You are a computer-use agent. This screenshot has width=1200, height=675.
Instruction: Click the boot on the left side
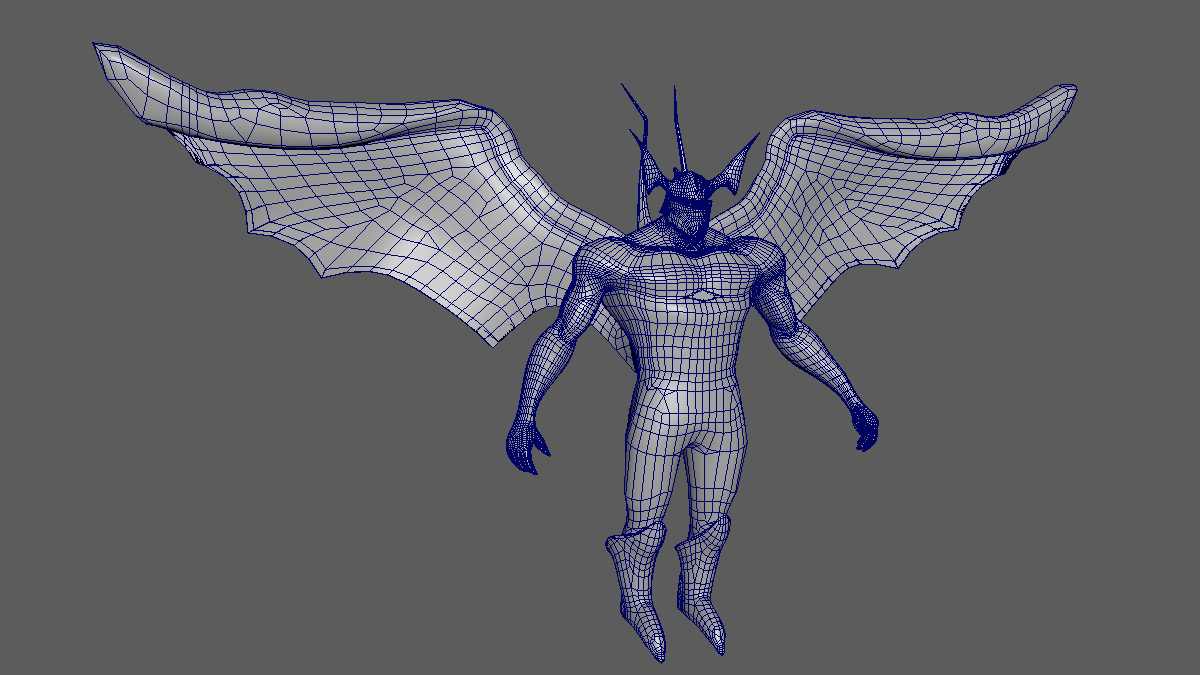pos(636,588)
